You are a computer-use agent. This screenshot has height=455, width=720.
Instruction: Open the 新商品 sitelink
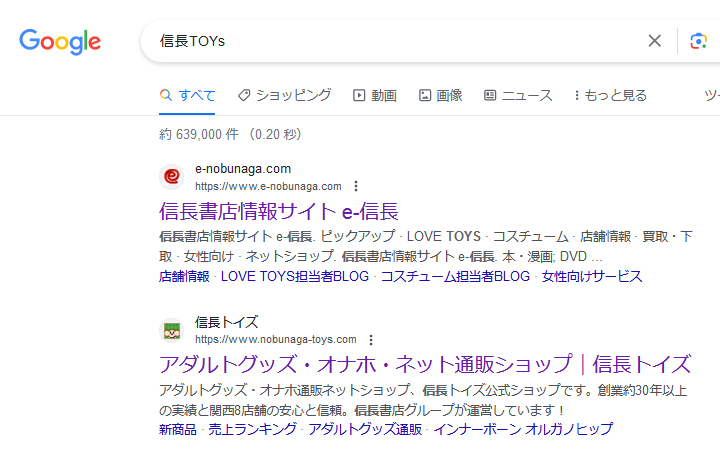pos(178,430)
